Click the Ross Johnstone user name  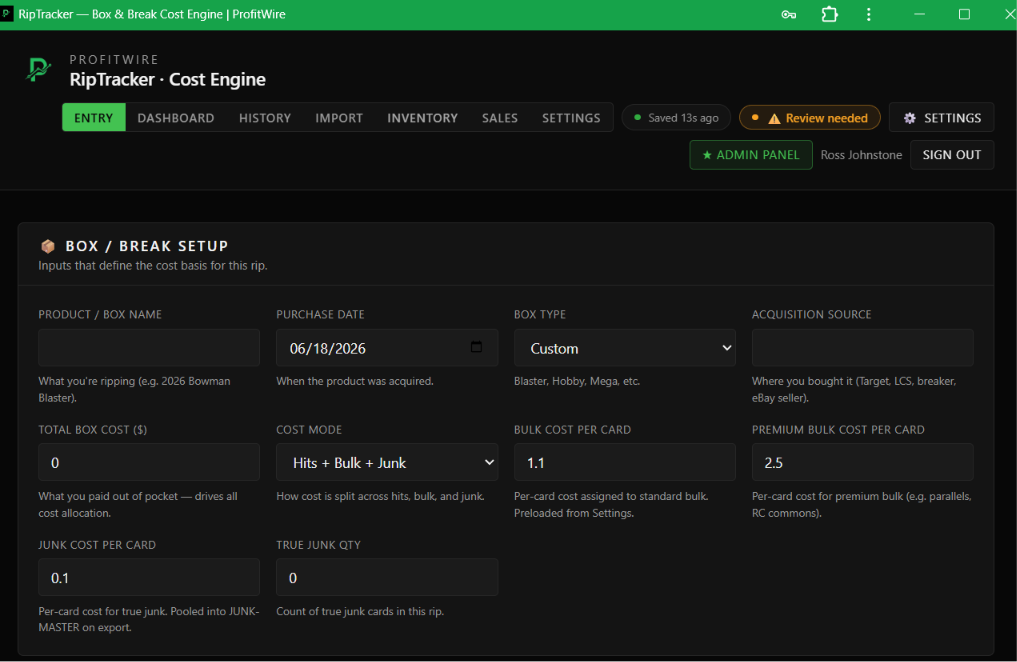point(861,155)
